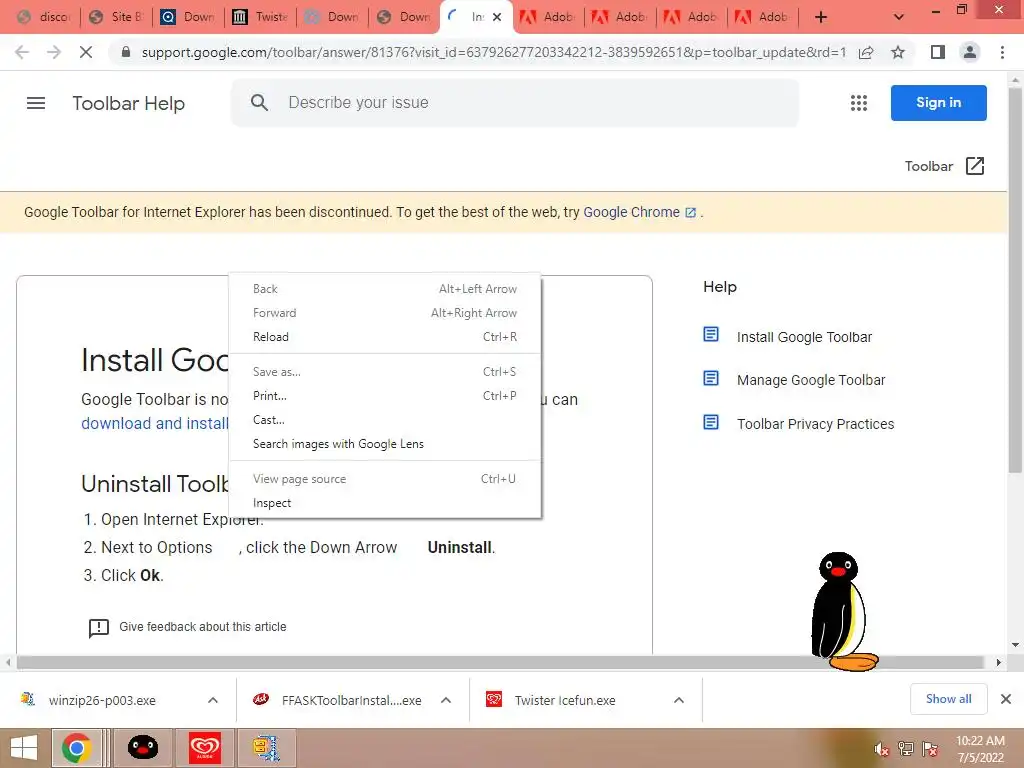Click the horizontal scrollbar thumb
Image resolution: width=1024 pixels, height=768 pixels.
pos(500,662)
